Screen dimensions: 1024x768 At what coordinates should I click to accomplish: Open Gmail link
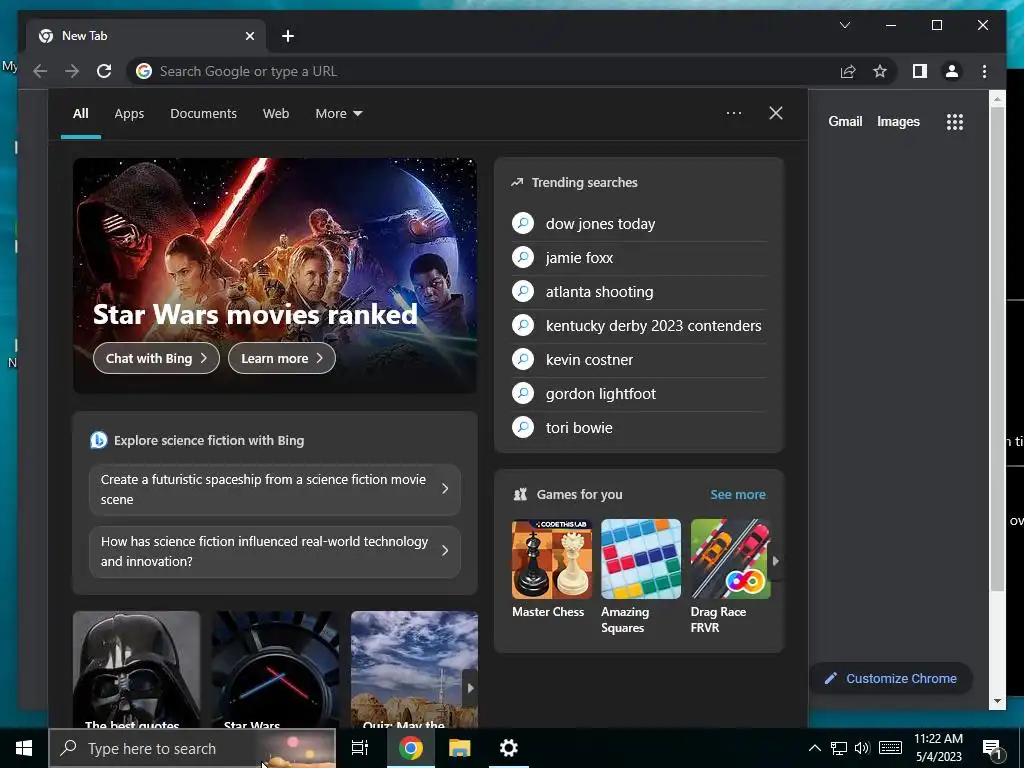coord(845,121)
